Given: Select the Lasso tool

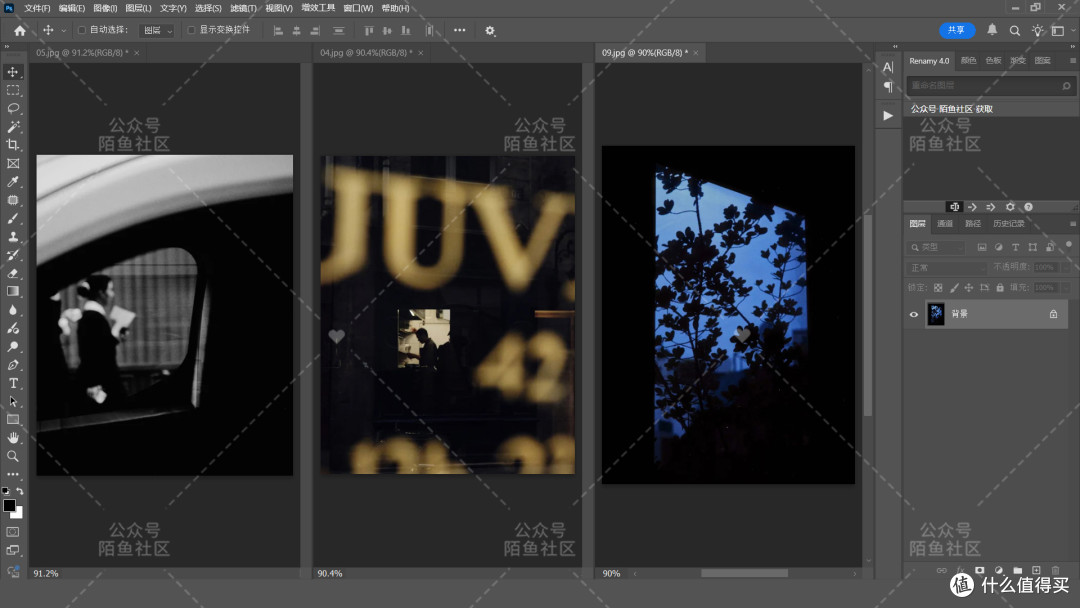Looking at the screenshot, I should (13, 108).
